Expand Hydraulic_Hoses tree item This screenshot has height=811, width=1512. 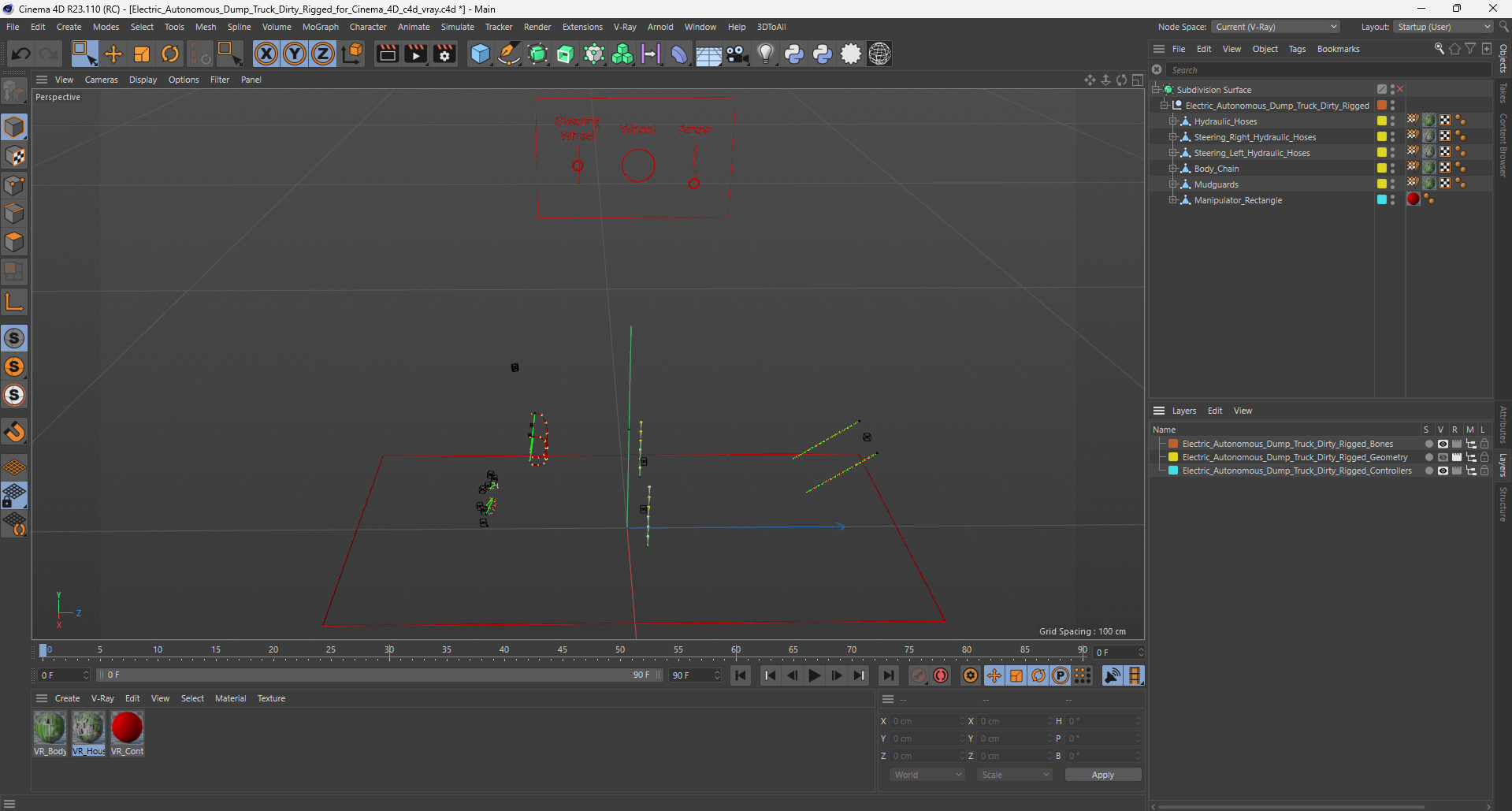point(1172,121)
